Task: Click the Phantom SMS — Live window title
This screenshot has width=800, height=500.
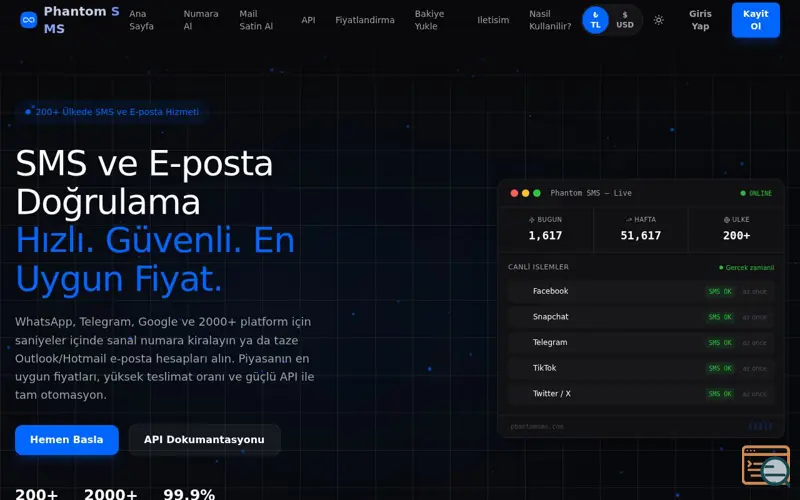Action: (x=591, y=193)
